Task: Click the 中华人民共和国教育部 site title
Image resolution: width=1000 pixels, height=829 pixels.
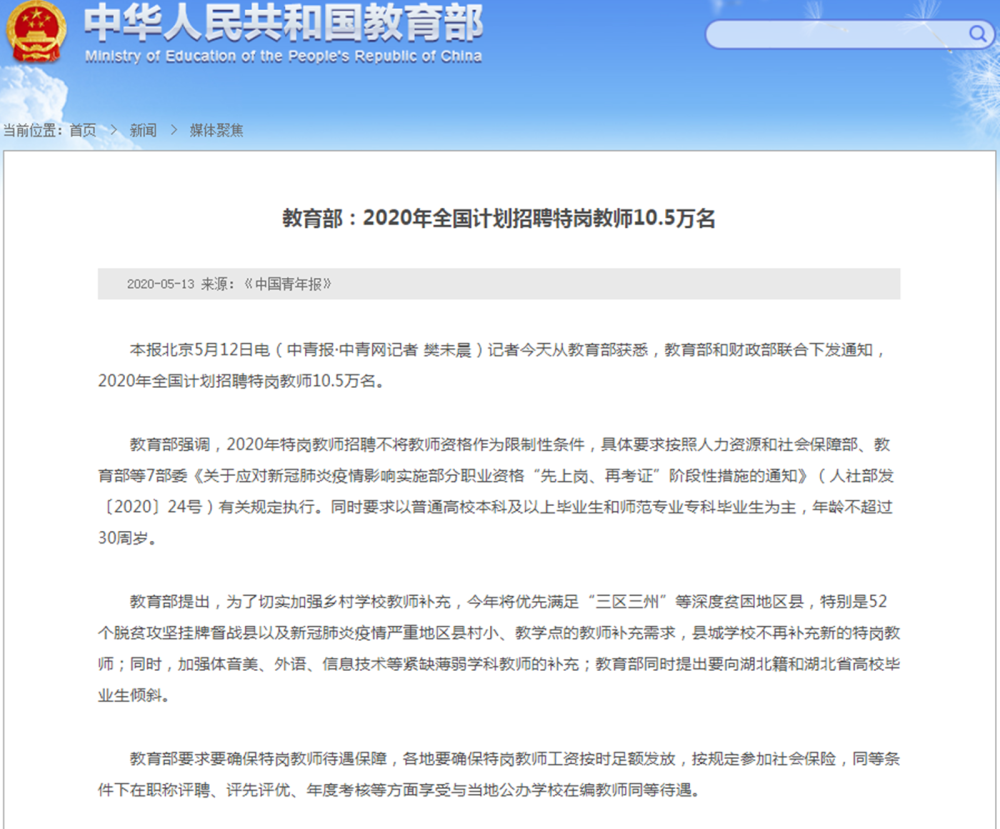Action: point(283,23)
